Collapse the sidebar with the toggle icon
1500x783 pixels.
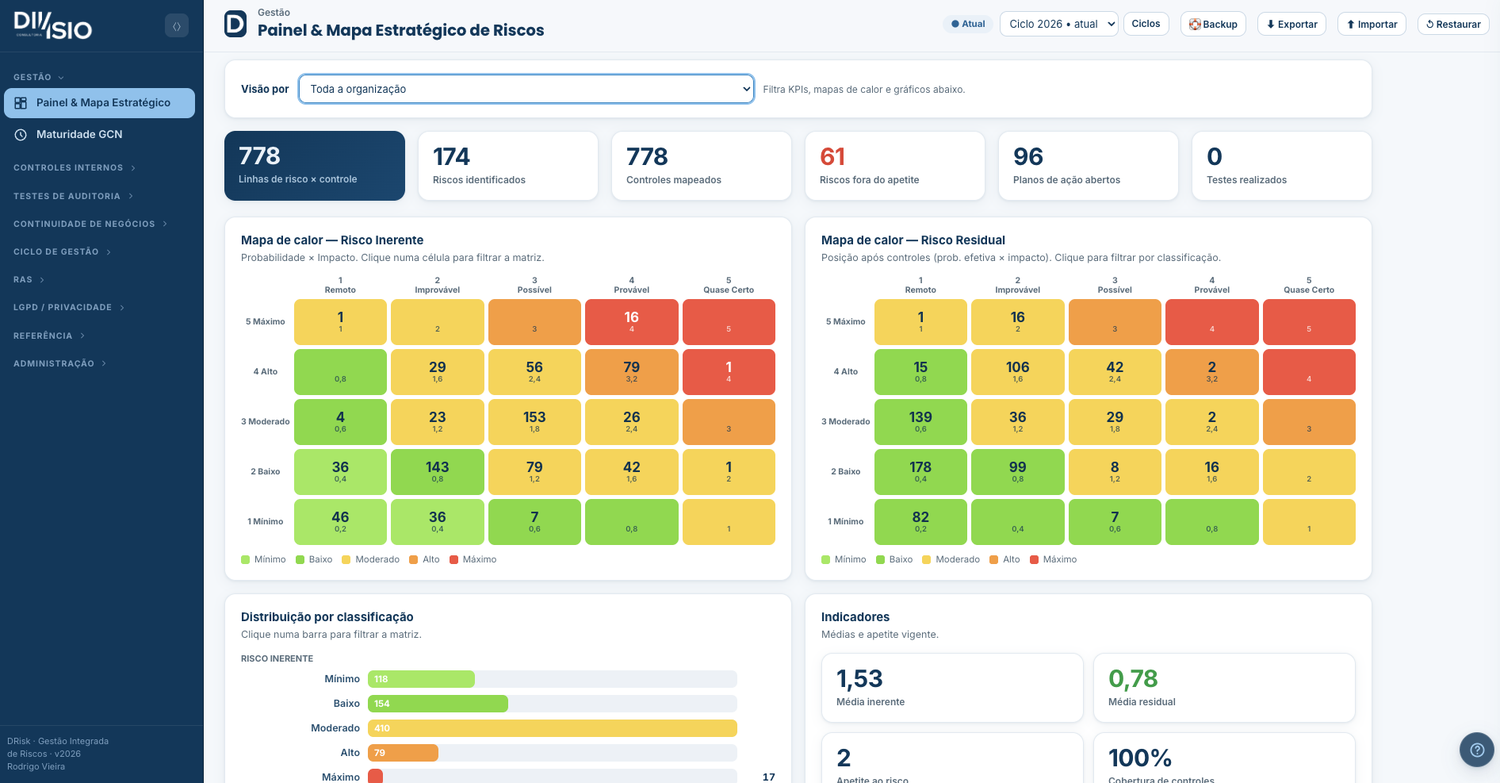[x=176, y=26]
